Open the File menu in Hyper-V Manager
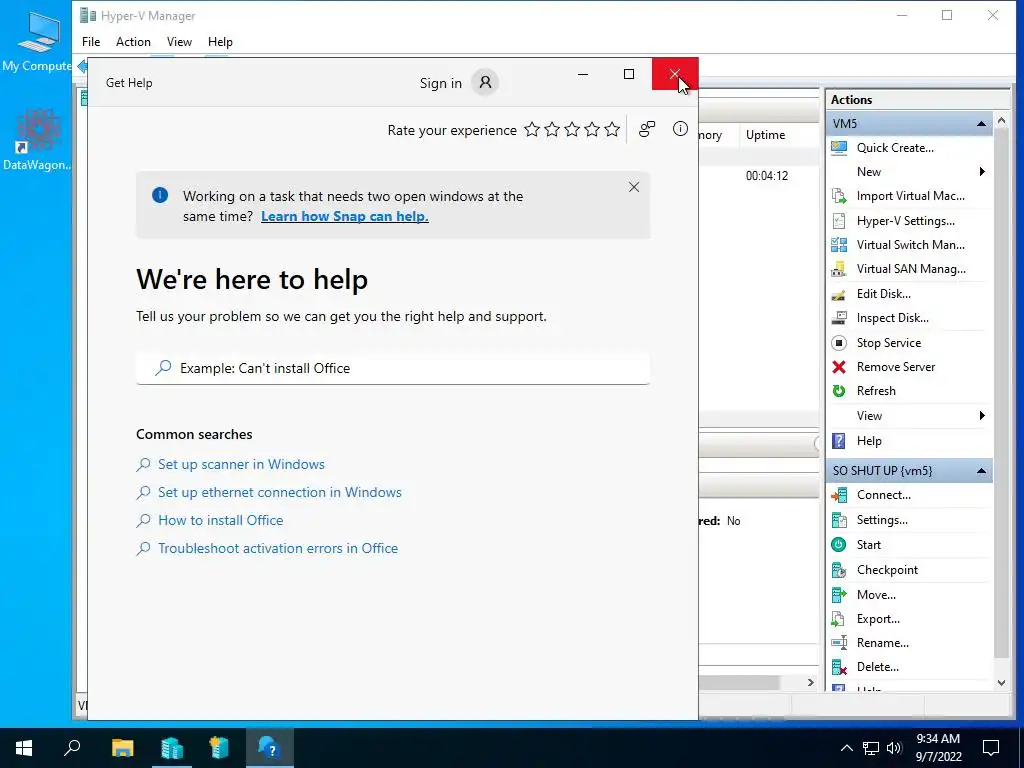Viewport: 1024px width, 768px height. click(91, 42)
